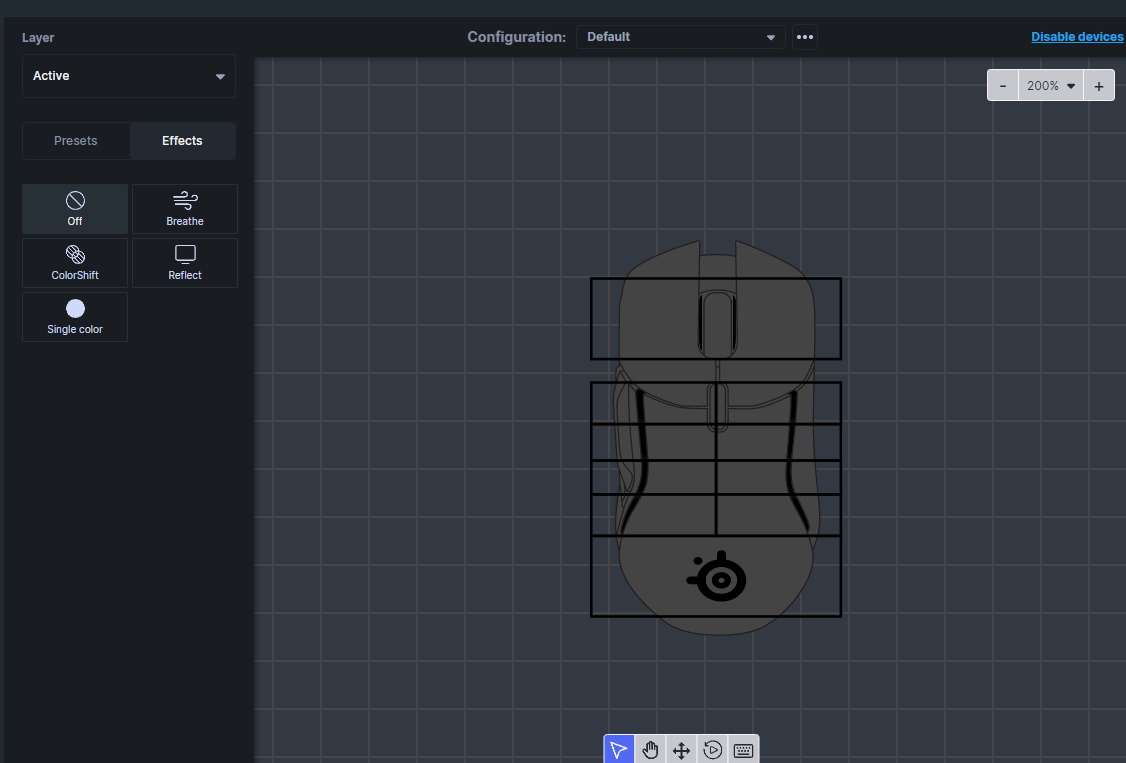Screen dimensions: 1126x763
Task: Select the Single color effect
Action: [x=75, y=317]
